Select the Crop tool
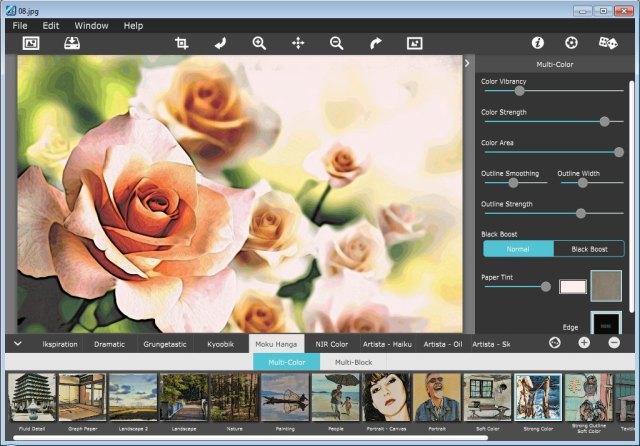Image resolution: width=640 pixels, height=446 pixels. [x=181, y=43]
